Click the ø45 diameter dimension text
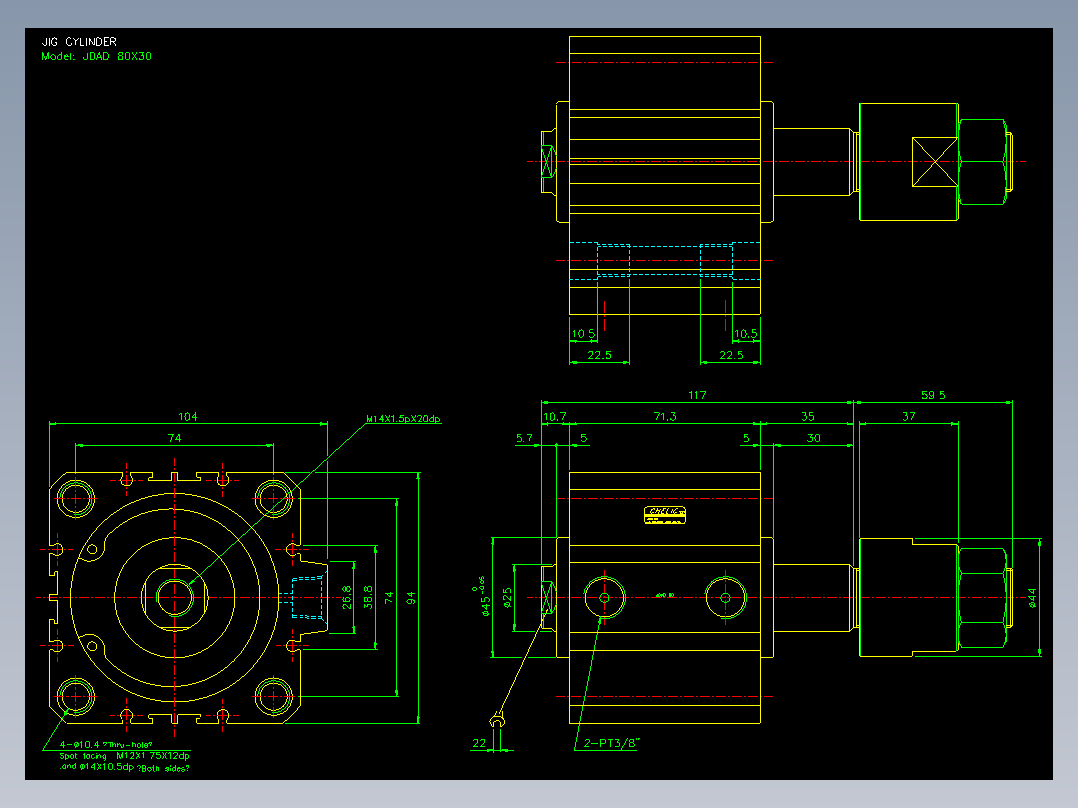1078x808 pixels. (485, 597)
